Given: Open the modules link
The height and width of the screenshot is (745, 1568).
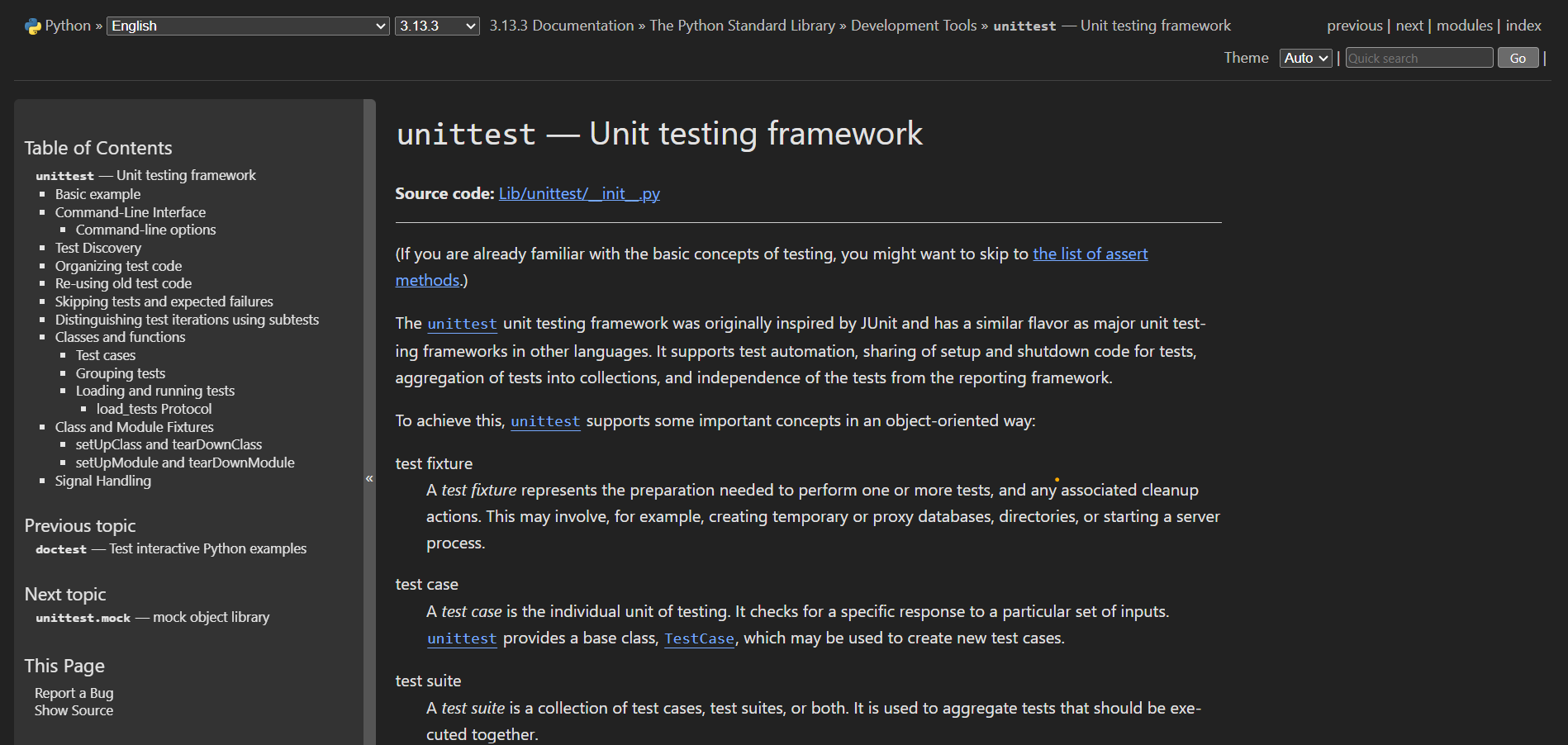Looking at the screenshot, I should click(1464, 26).
